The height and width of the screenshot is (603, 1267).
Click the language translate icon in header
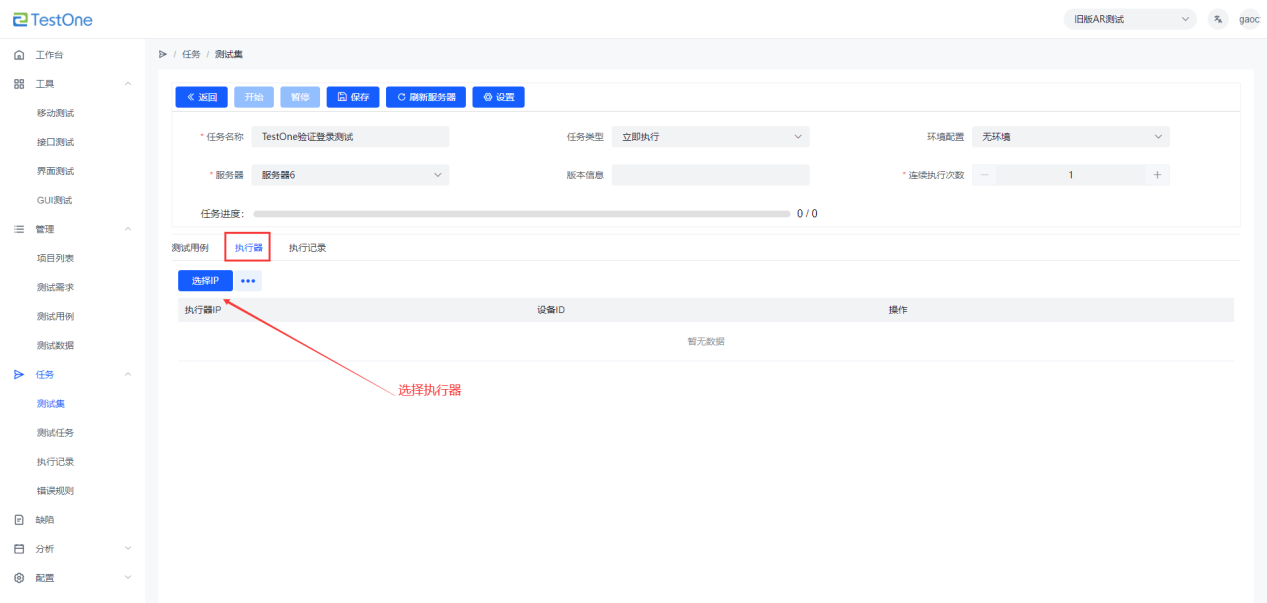pos(1218,19)
